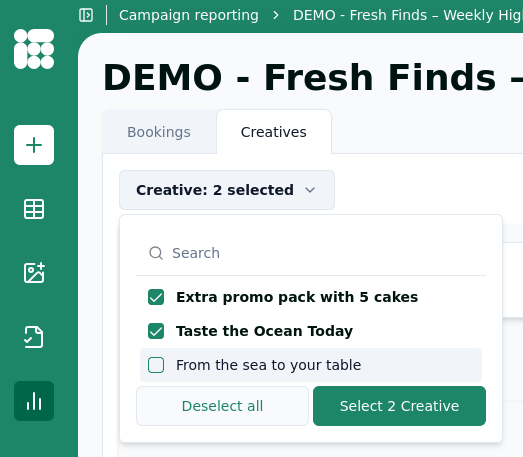The image size is (523, 457).
Task: Select the Creatives tab
Action: coord(274,132)
